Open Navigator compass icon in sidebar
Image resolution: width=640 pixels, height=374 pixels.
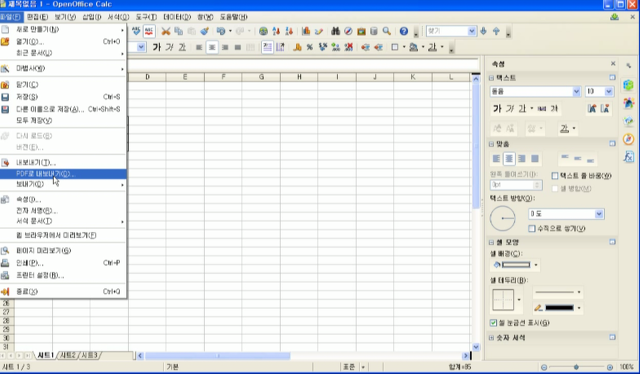click(629, 139)
